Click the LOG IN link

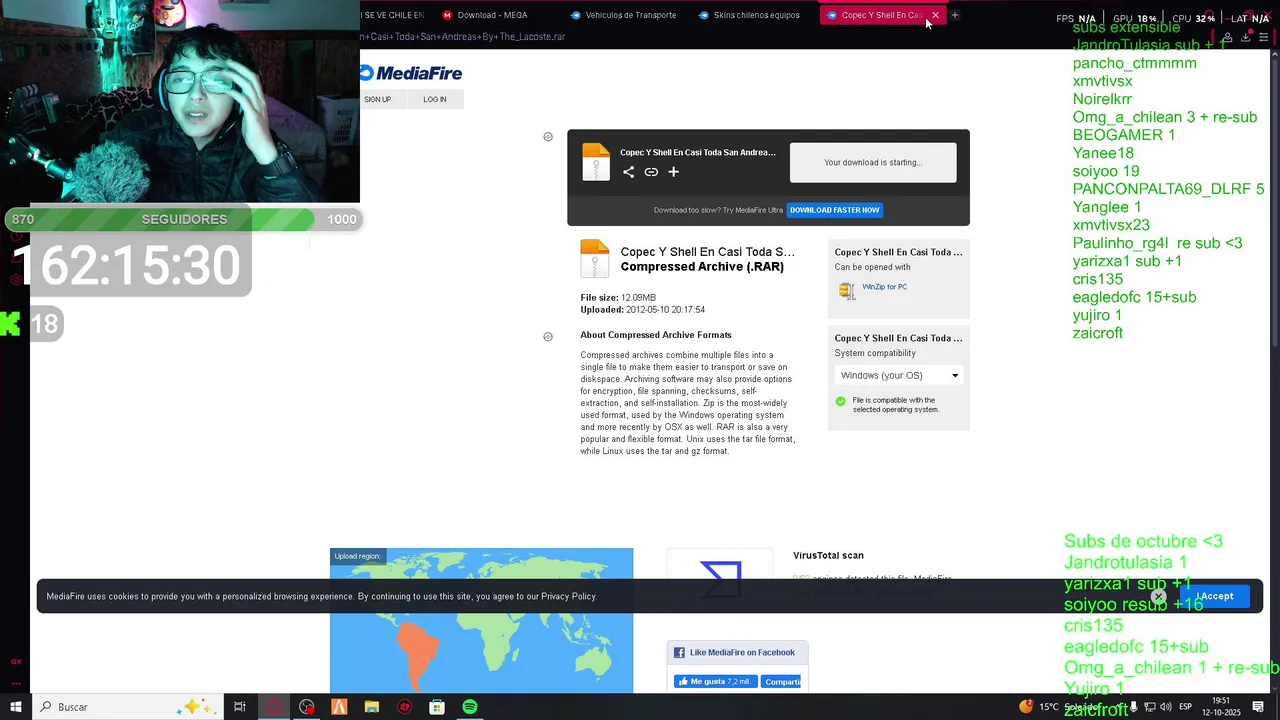pyautogui.click(x=435, y=99)
